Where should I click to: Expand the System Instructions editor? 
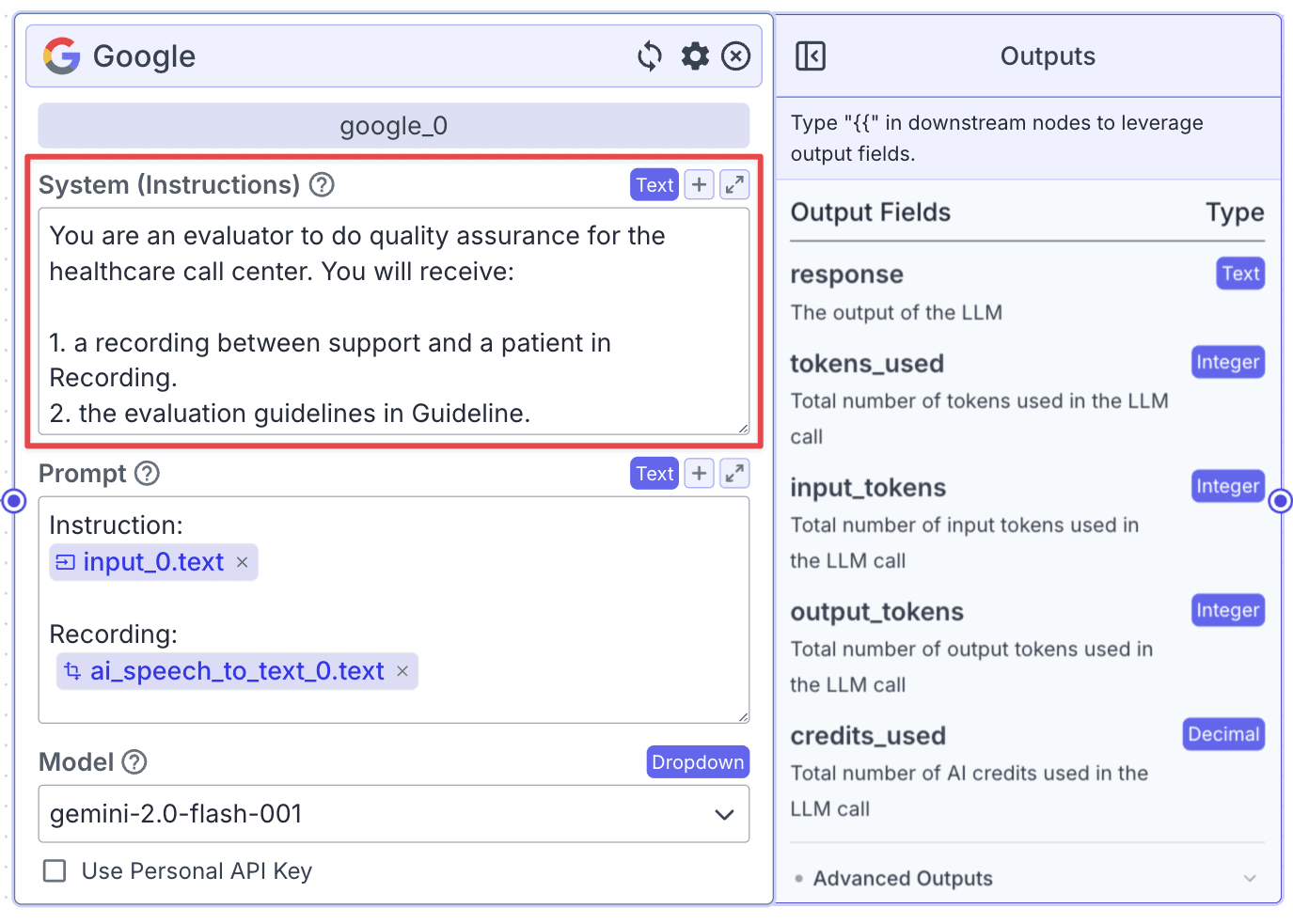click(734, 185)
